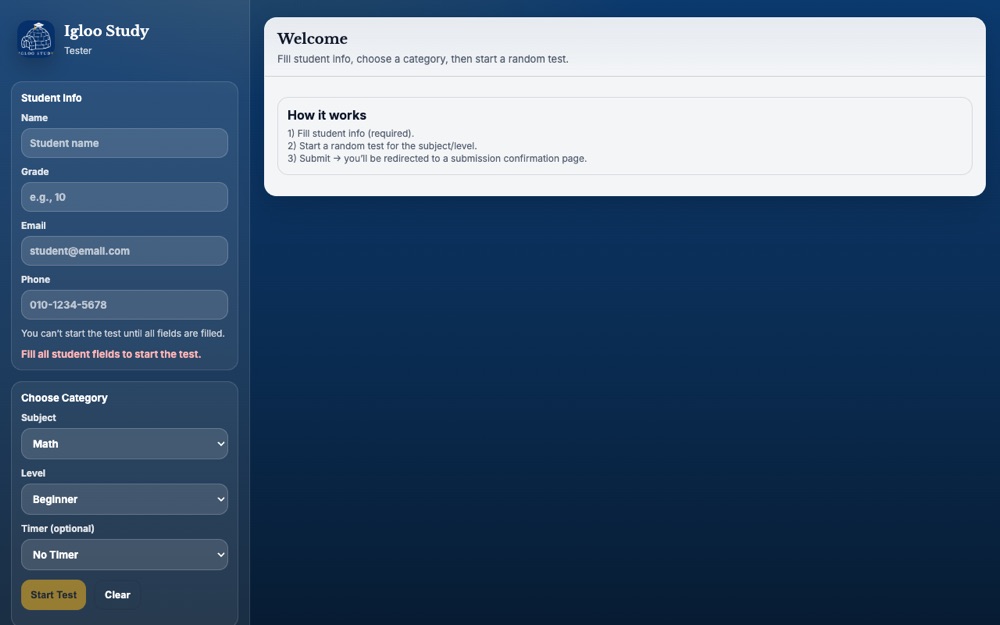Click the 'How it works' heading
Image resolution: width=1000 pixels, height=625 pixels.
(327, 115)
